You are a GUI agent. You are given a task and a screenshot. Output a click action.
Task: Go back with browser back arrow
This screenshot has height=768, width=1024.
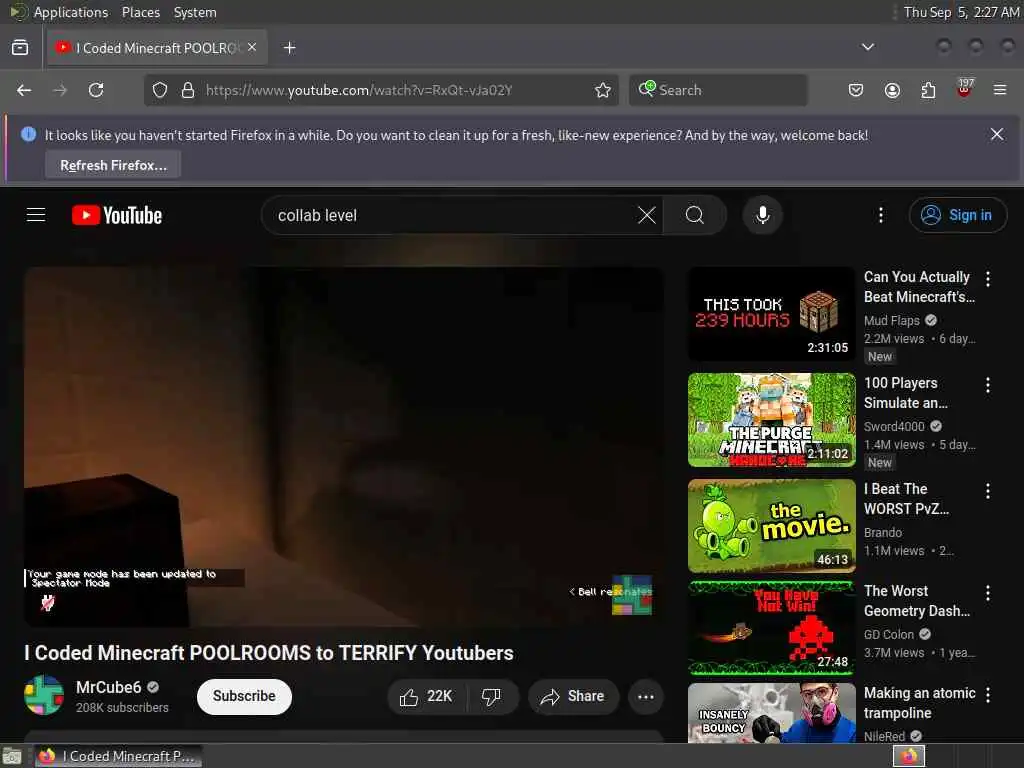tap(24, 90)
